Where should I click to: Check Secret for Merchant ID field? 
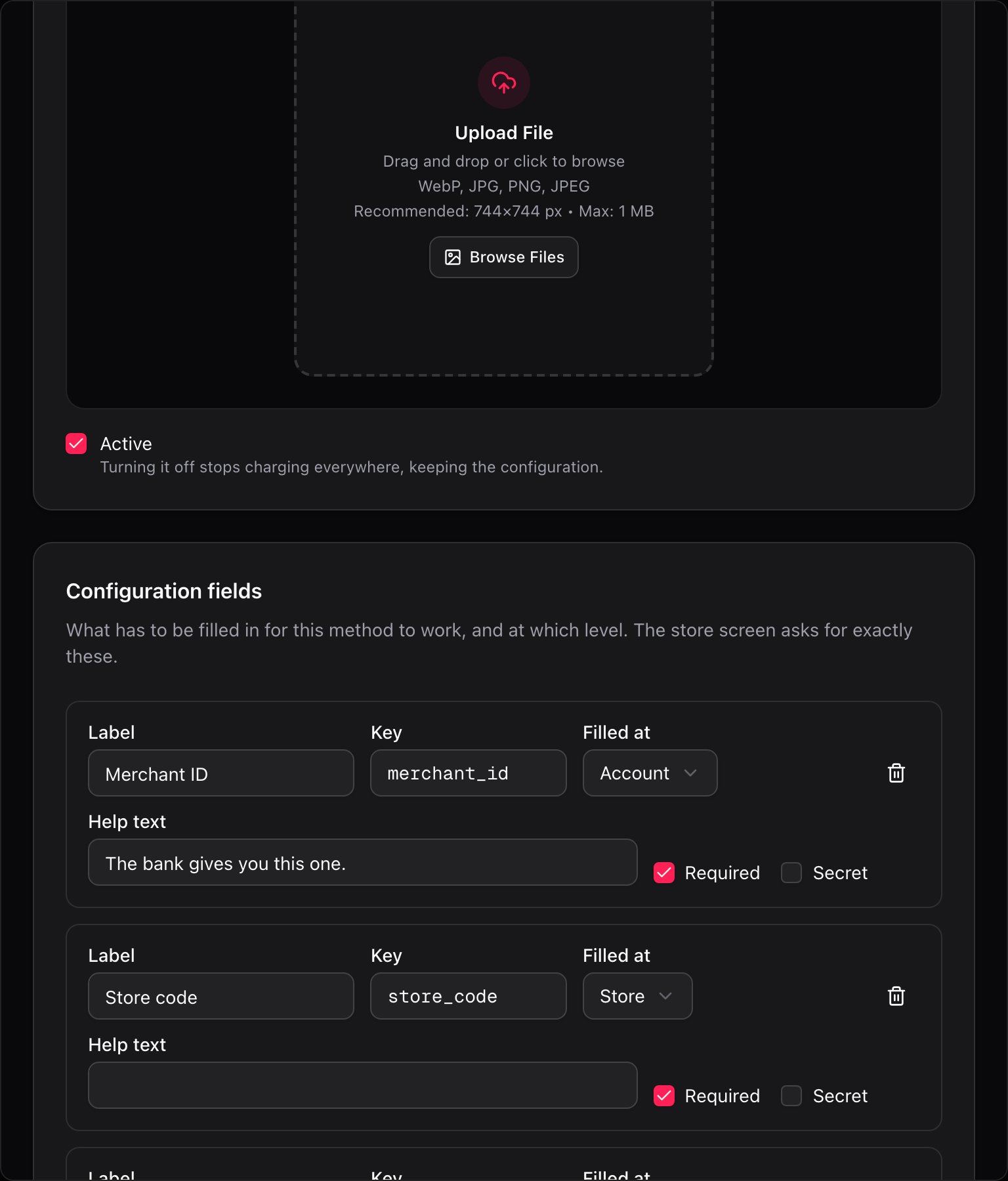pyautogui.click(x=791, y=873)
